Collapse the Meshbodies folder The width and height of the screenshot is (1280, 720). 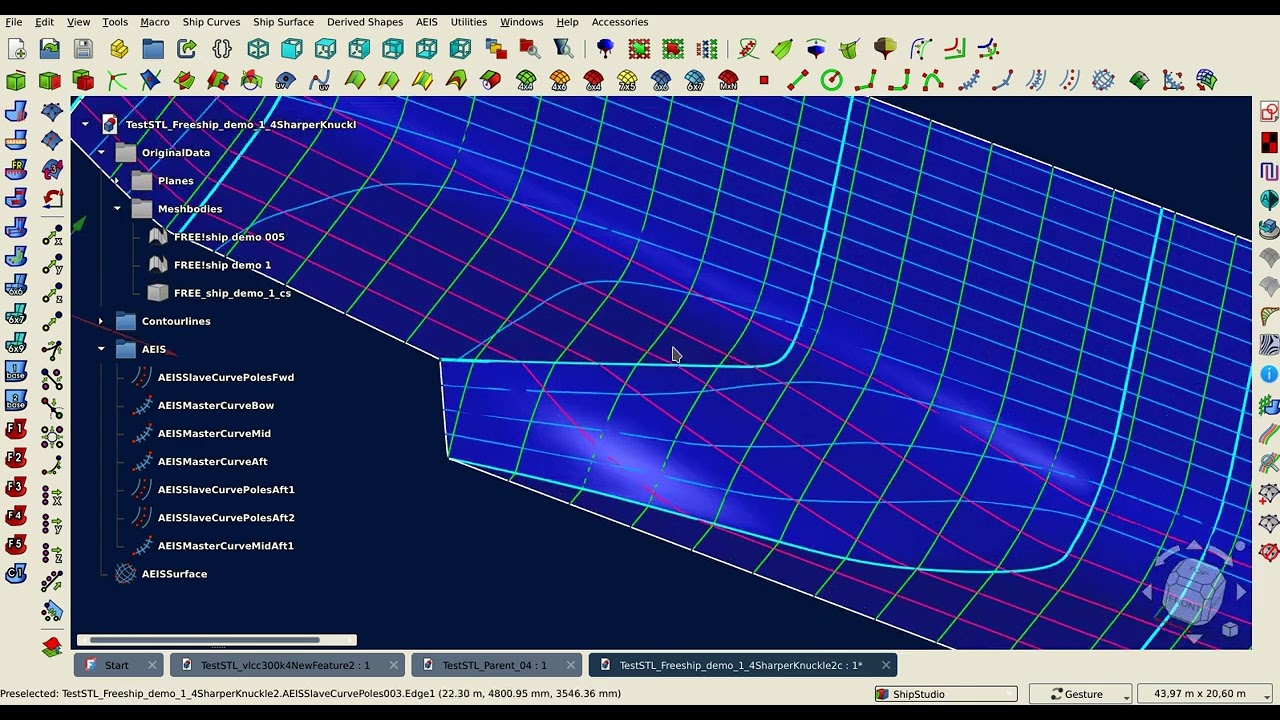[117, 208]
